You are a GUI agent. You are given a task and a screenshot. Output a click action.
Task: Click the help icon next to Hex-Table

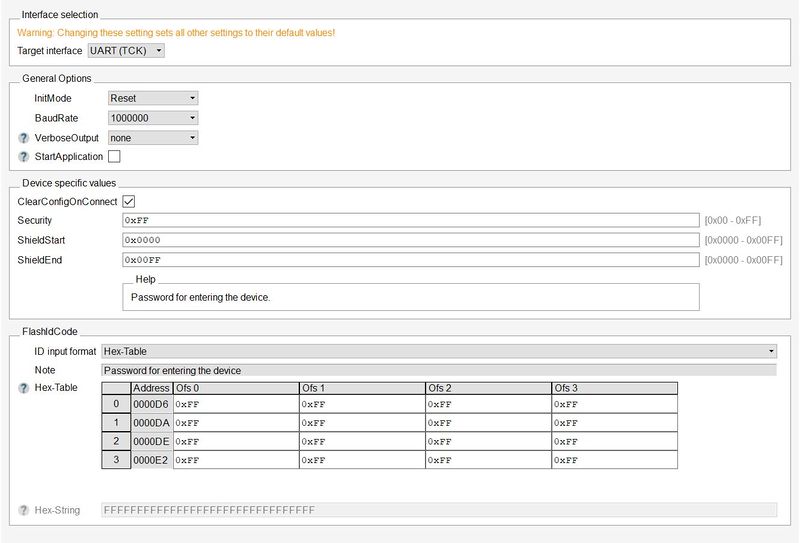tap(24, 388)
